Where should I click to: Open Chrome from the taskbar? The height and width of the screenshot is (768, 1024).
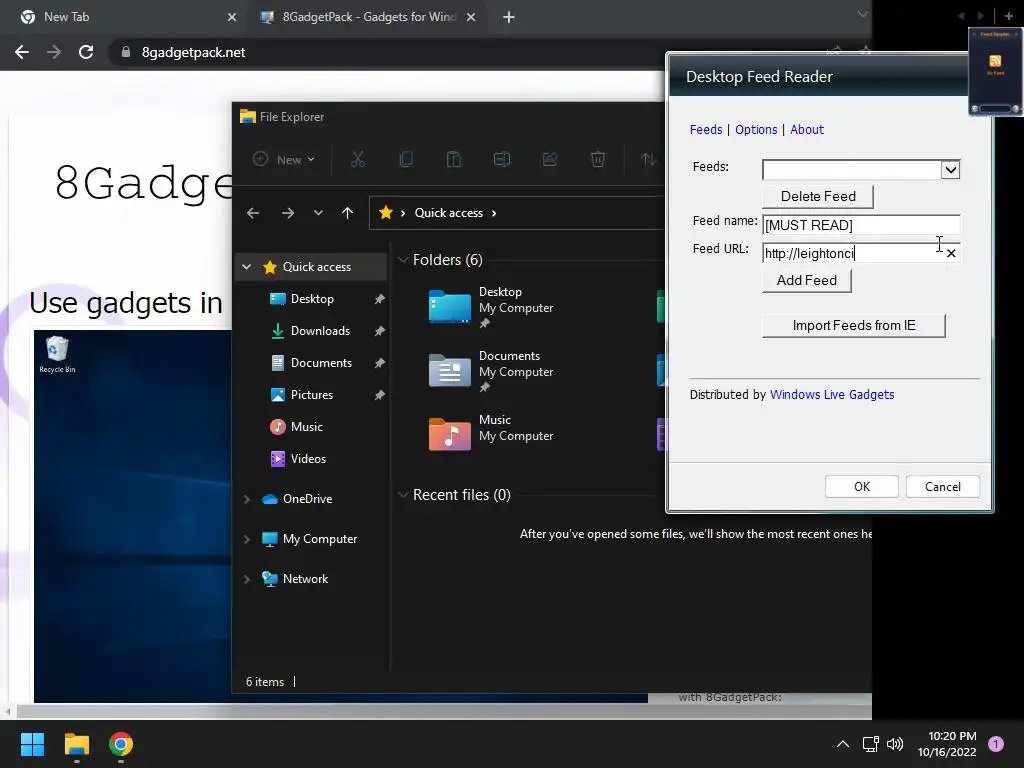121,744
